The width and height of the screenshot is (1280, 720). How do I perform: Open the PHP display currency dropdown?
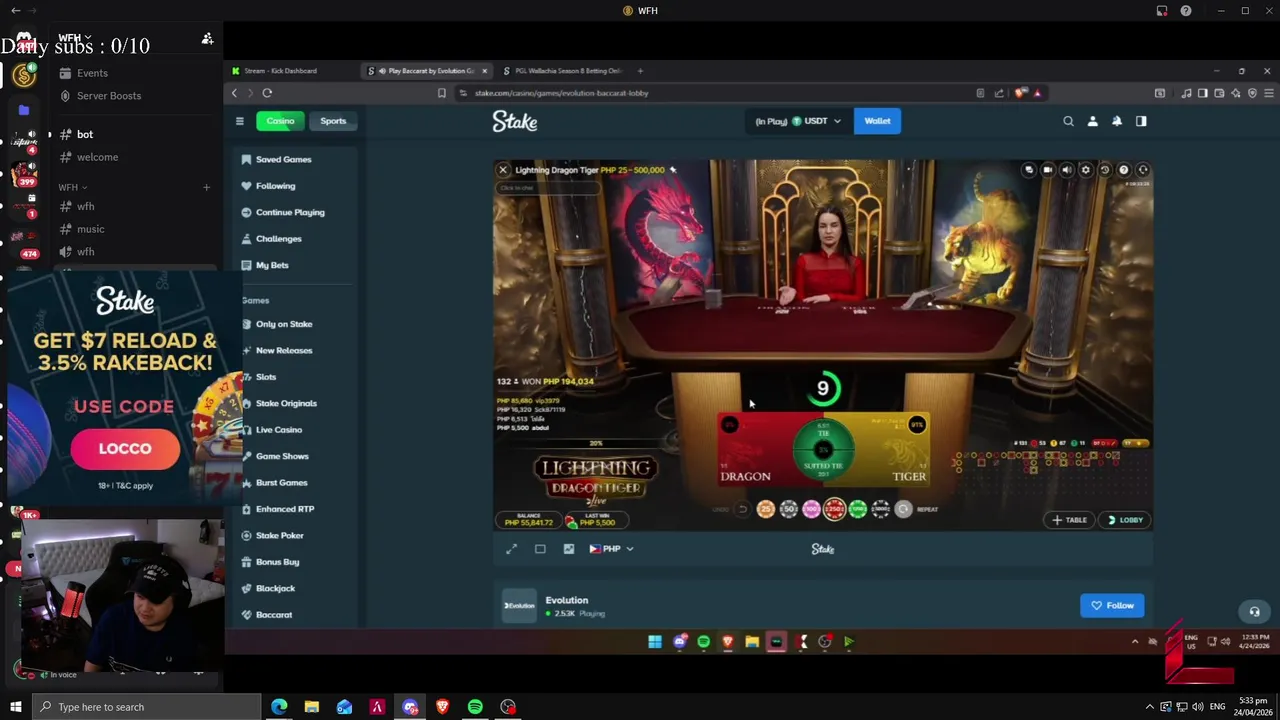coord(611,549)
